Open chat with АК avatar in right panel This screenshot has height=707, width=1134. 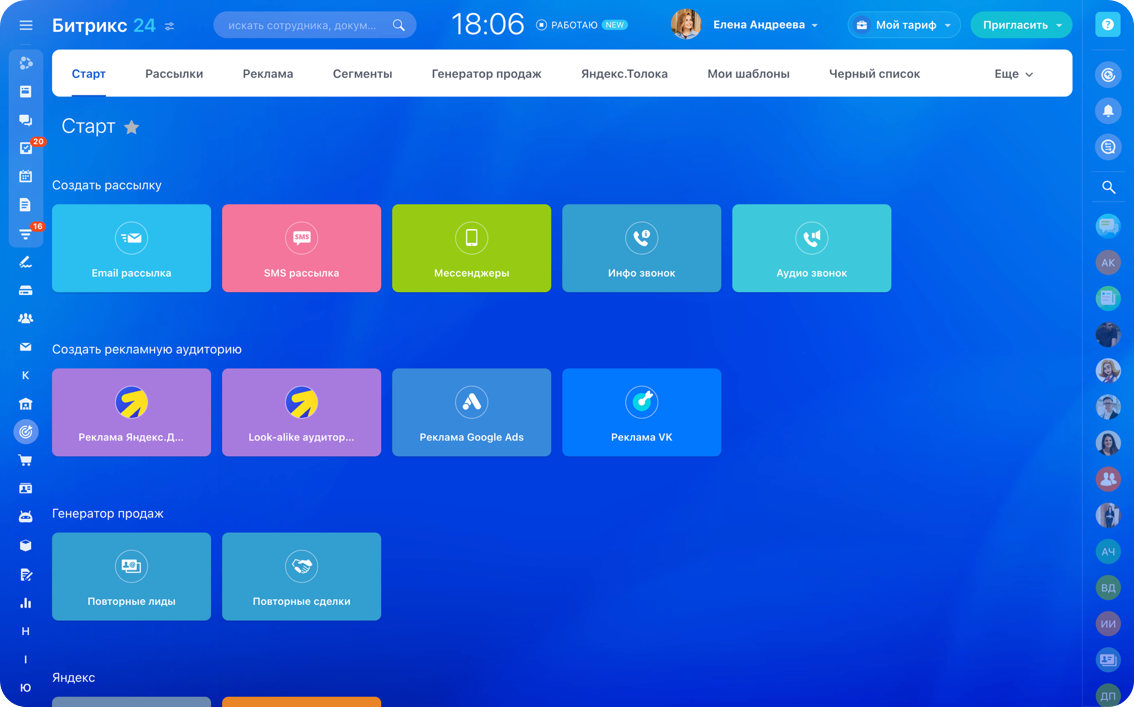[1108, 262]
